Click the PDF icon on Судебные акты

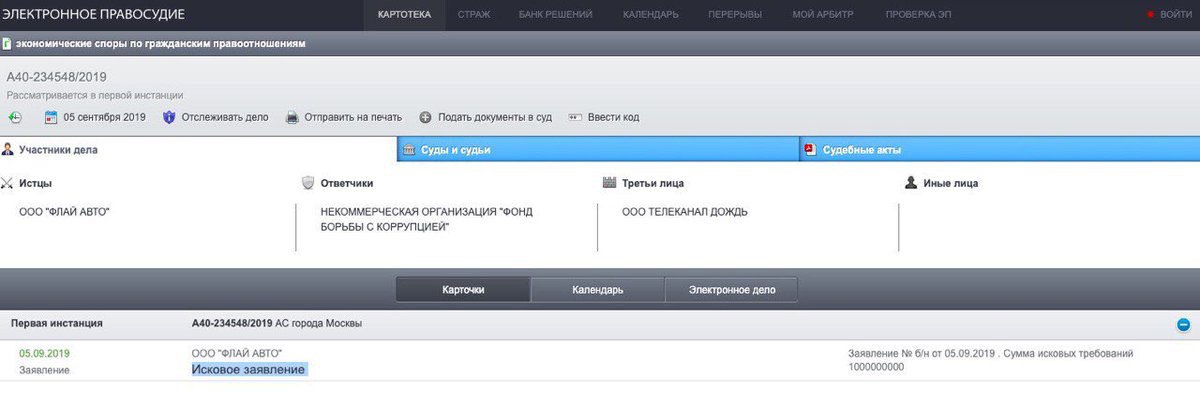(x=810, y=150)
